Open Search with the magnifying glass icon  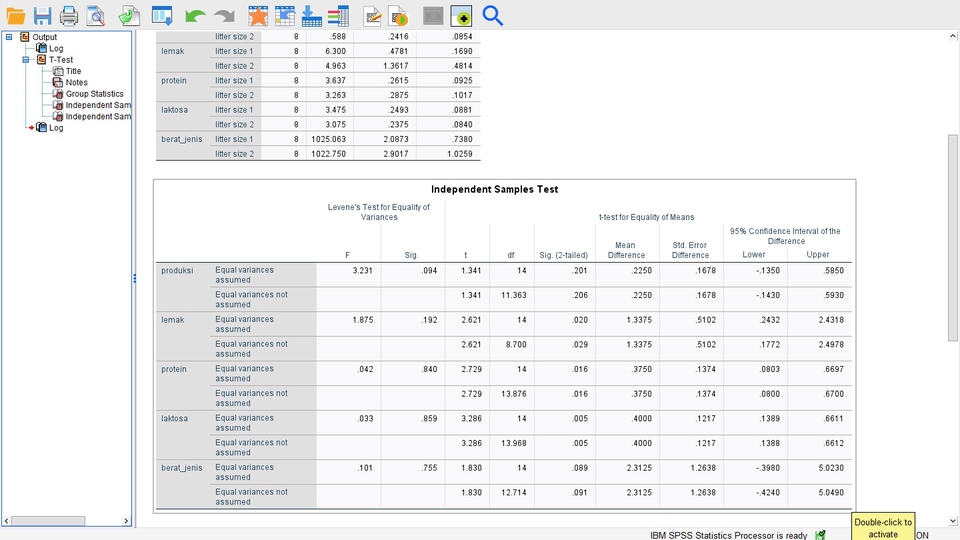click(x=492, y=15)
